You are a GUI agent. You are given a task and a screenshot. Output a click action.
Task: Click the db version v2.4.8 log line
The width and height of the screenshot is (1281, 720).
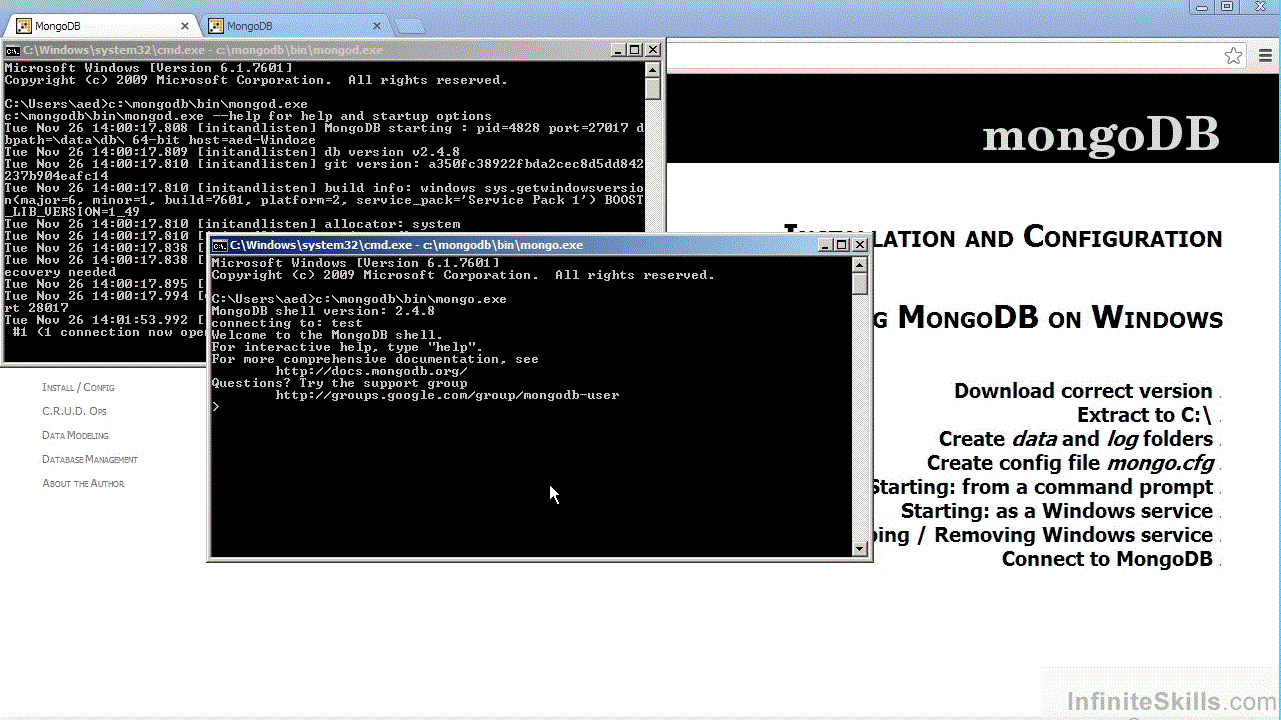click(232, 152)
